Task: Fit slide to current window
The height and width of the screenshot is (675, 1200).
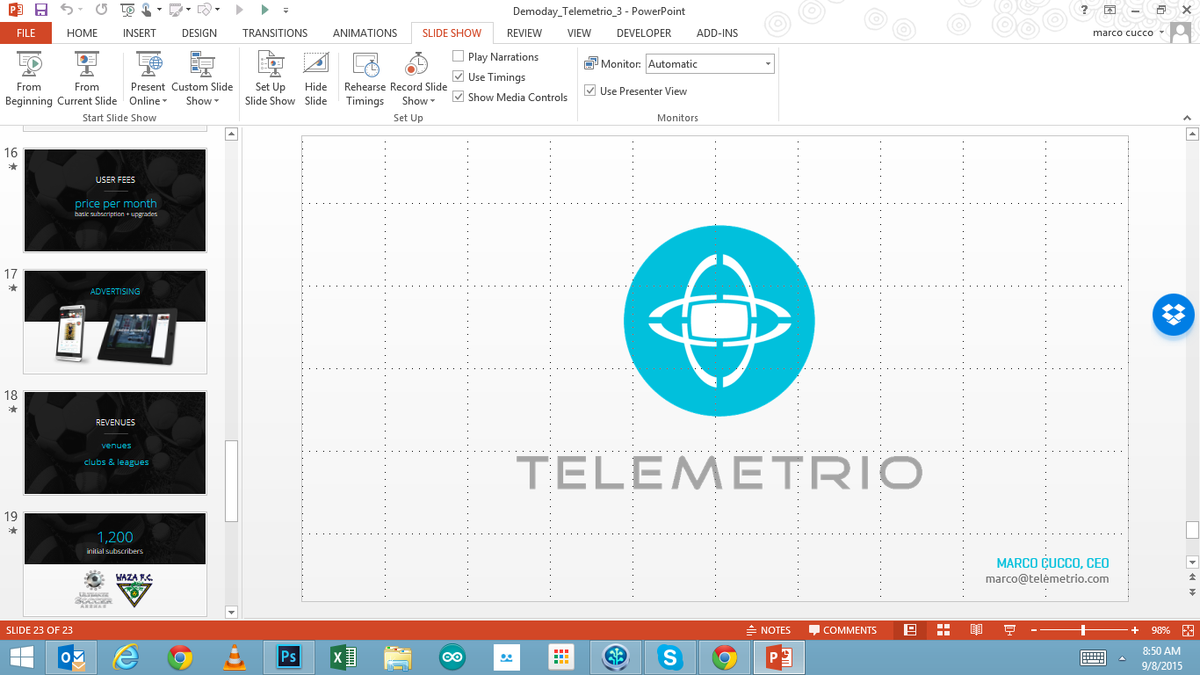Action: click(1190, 630)
